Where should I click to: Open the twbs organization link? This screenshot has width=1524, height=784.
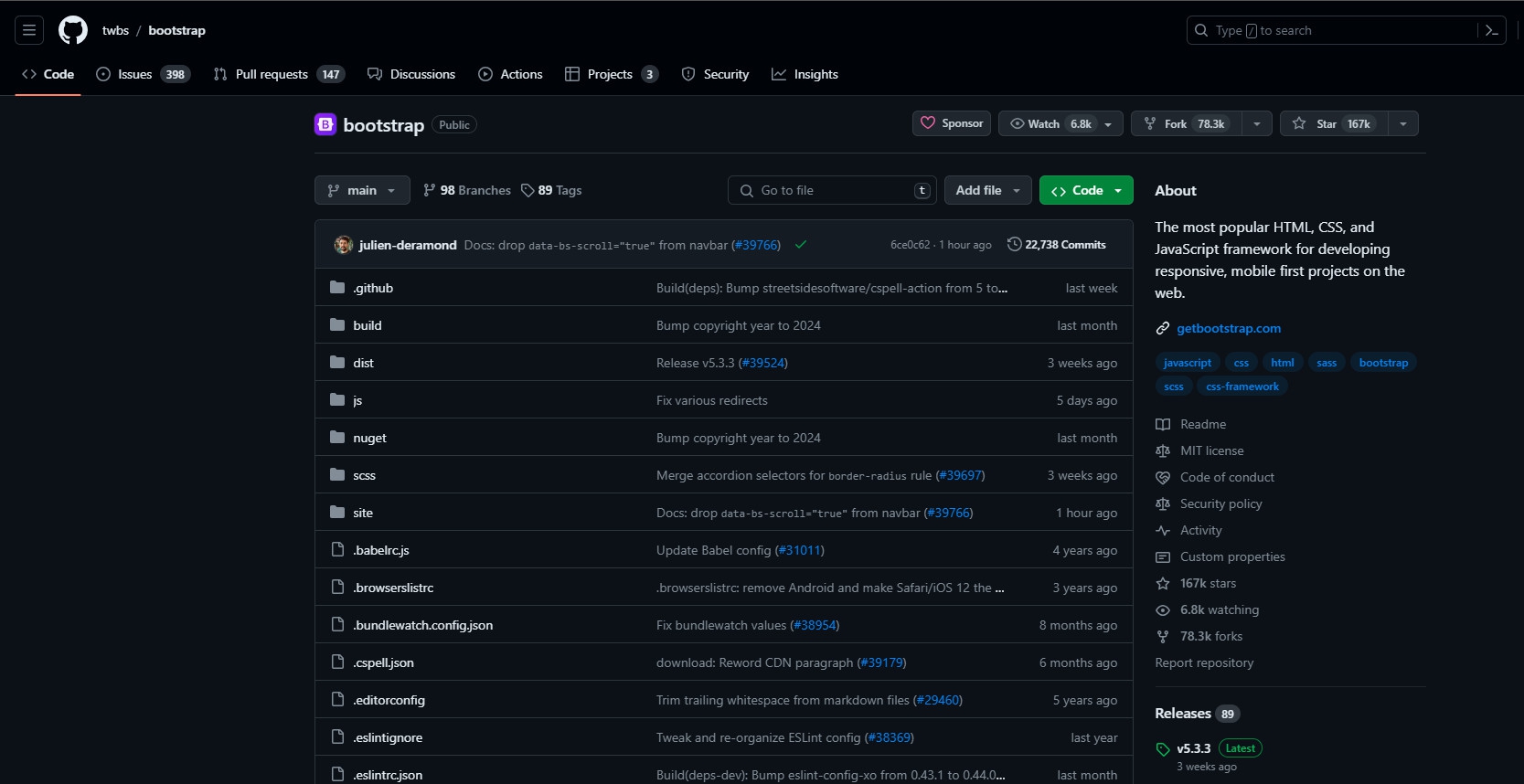point(115,30)
